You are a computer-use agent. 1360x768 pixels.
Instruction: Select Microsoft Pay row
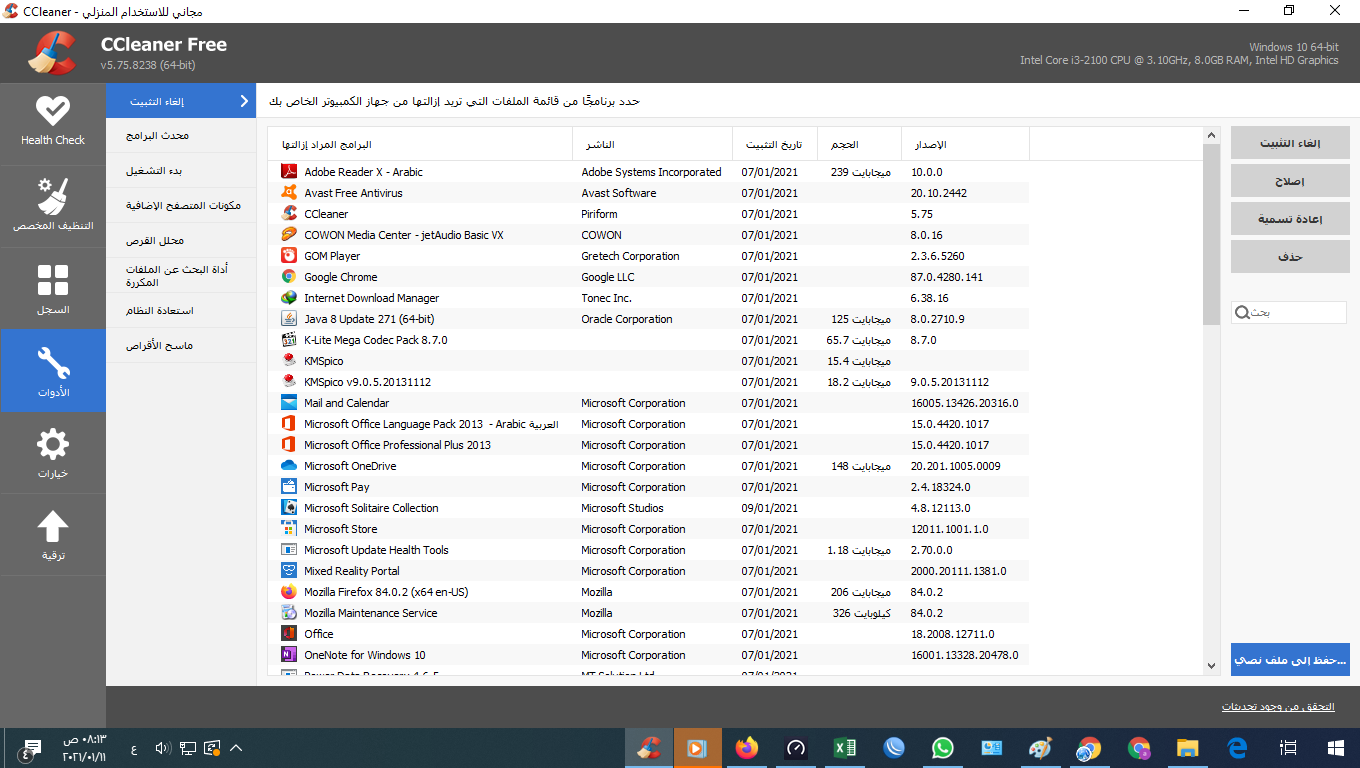pyautogui.click(x=648, y=487)
